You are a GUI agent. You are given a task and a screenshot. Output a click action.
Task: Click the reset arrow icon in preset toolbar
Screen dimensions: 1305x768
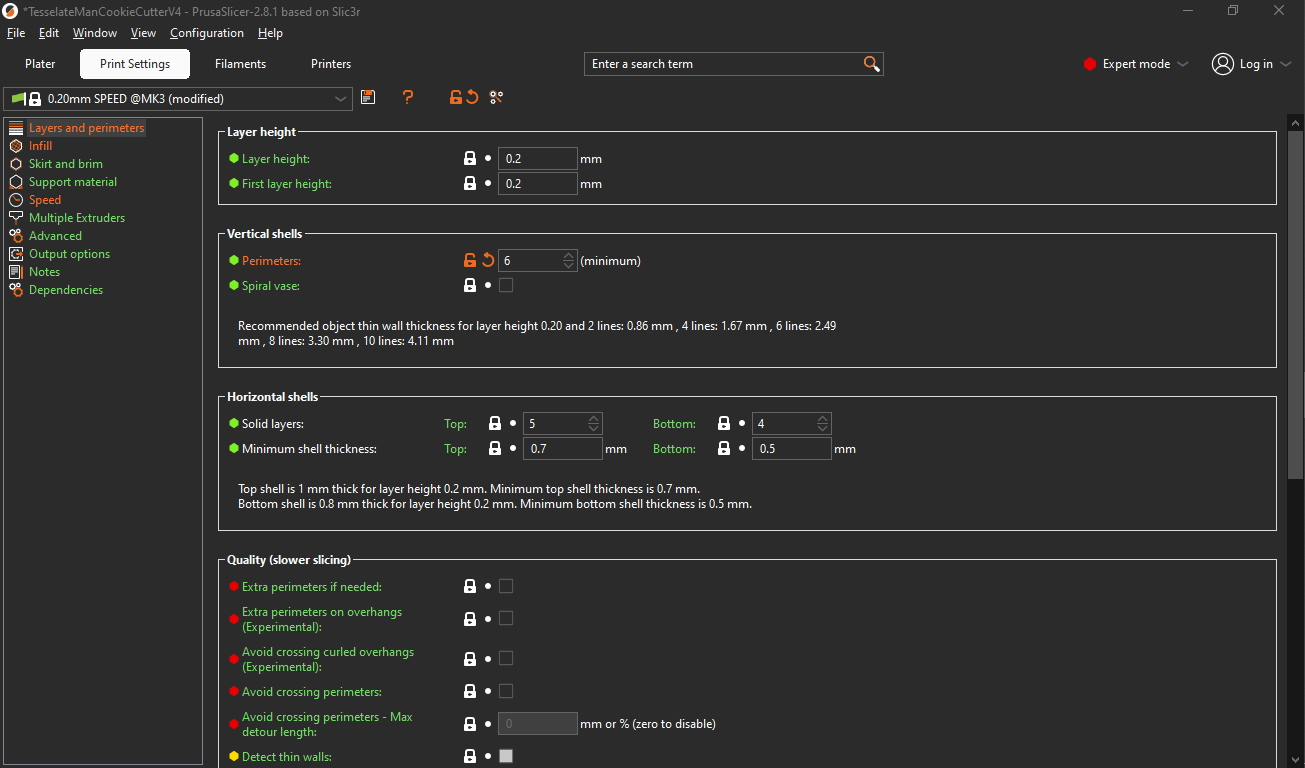click(472, 97)
